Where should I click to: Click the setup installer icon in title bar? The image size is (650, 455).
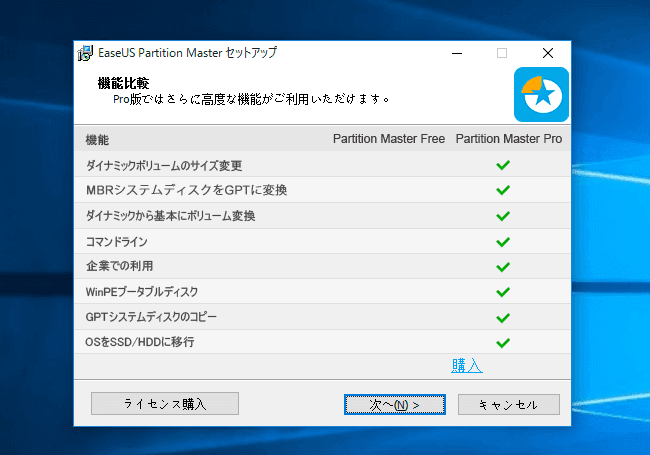85,53
